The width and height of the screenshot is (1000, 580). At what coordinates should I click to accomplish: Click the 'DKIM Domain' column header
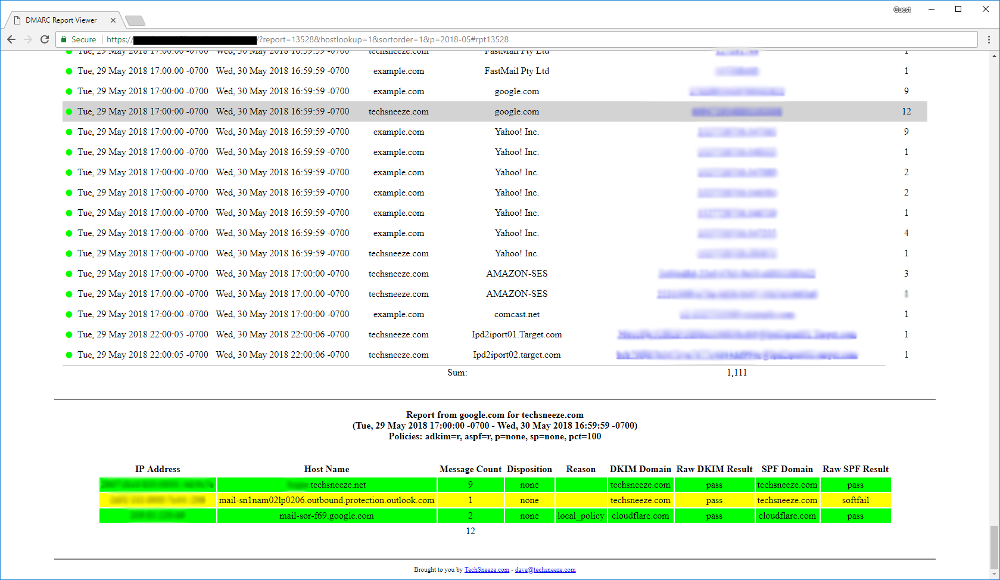click(640, 469)
